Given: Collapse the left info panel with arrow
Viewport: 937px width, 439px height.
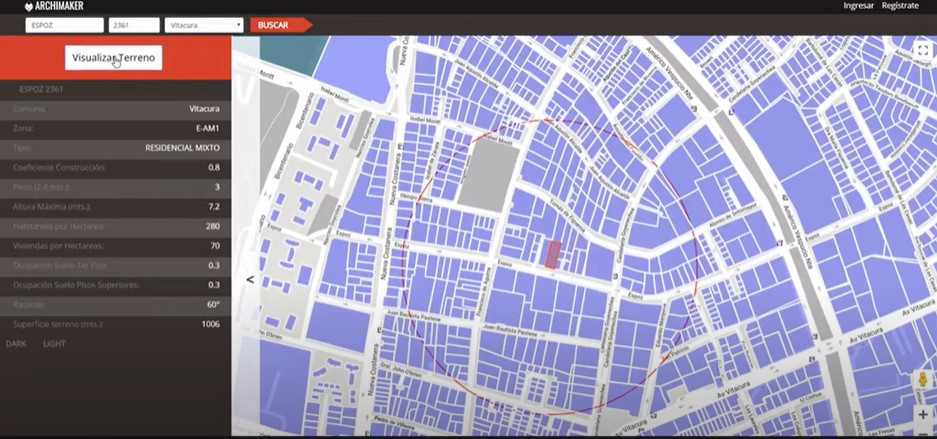Looking at the screenshot, I should 250,280.
